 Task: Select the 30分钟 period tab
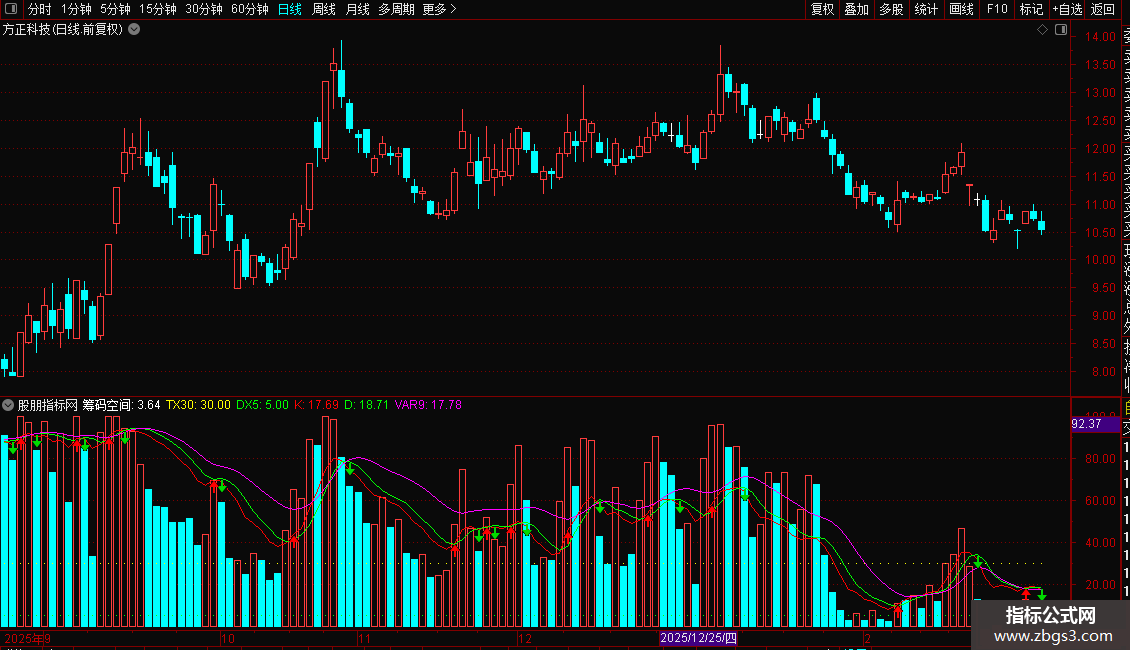(x=203, y=9)
